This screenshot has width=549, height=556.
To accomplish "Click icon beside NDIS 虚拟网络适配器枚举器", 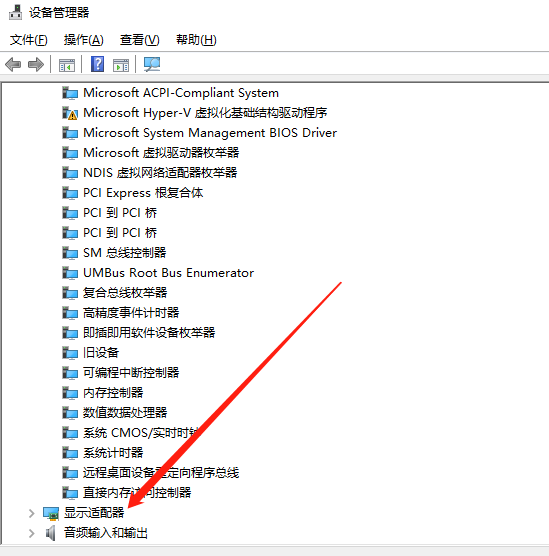I will pyautogui.click(x=70, y=173).
